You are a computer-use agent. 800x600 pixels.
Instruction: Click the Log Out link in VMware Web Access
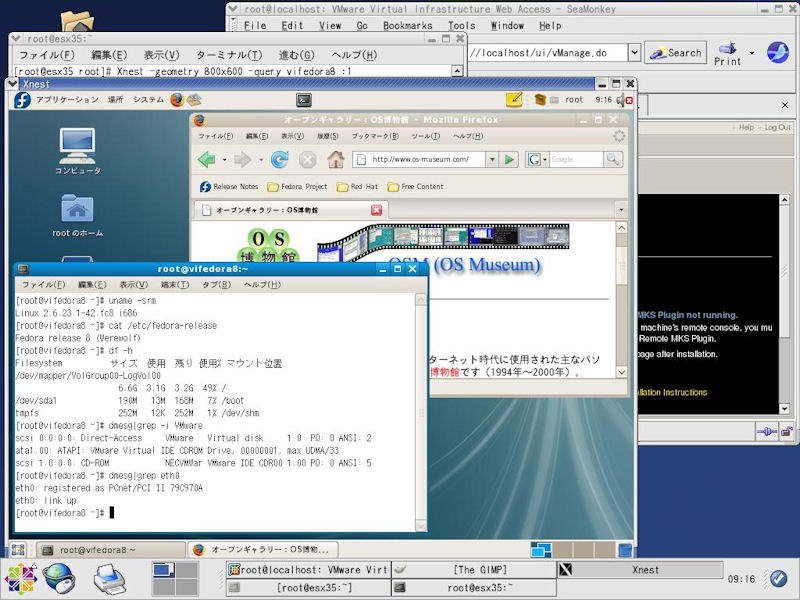tap(778, 127)
